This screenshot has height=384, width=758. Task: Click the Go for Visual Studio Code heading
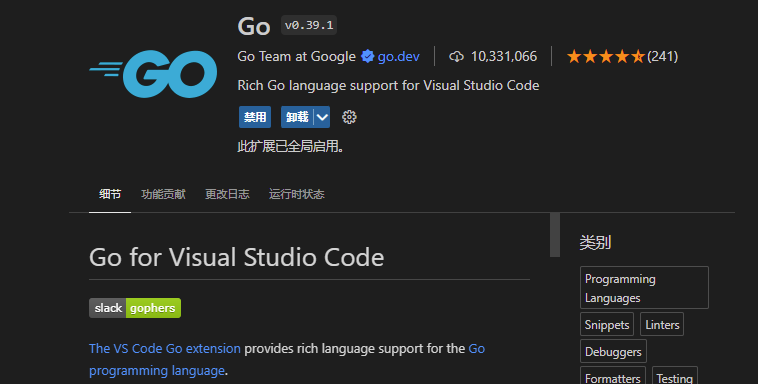[x=236, y=257]
